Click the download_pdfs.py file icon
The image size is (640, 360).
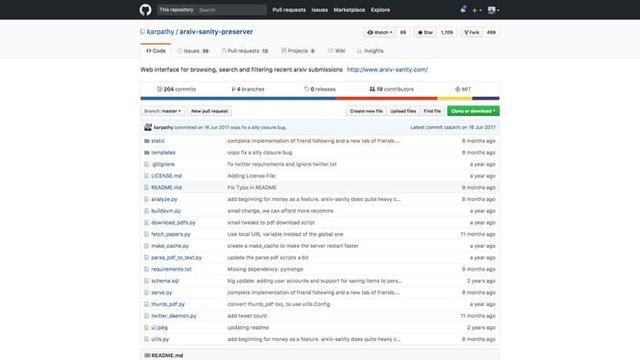[147, 223]
